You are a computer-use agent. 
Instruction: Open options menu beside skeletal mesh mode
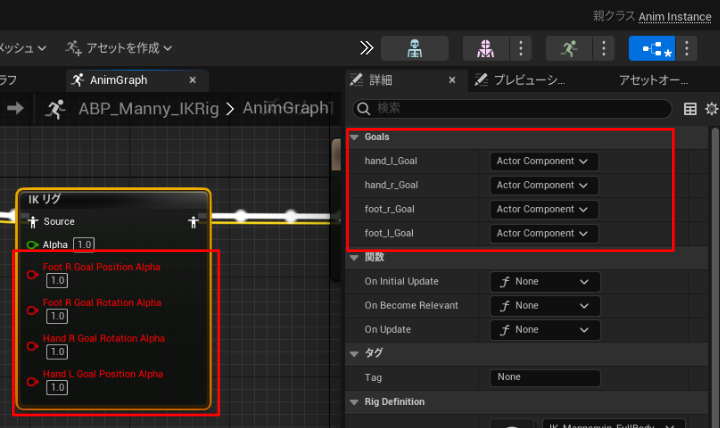coord(520,48)
